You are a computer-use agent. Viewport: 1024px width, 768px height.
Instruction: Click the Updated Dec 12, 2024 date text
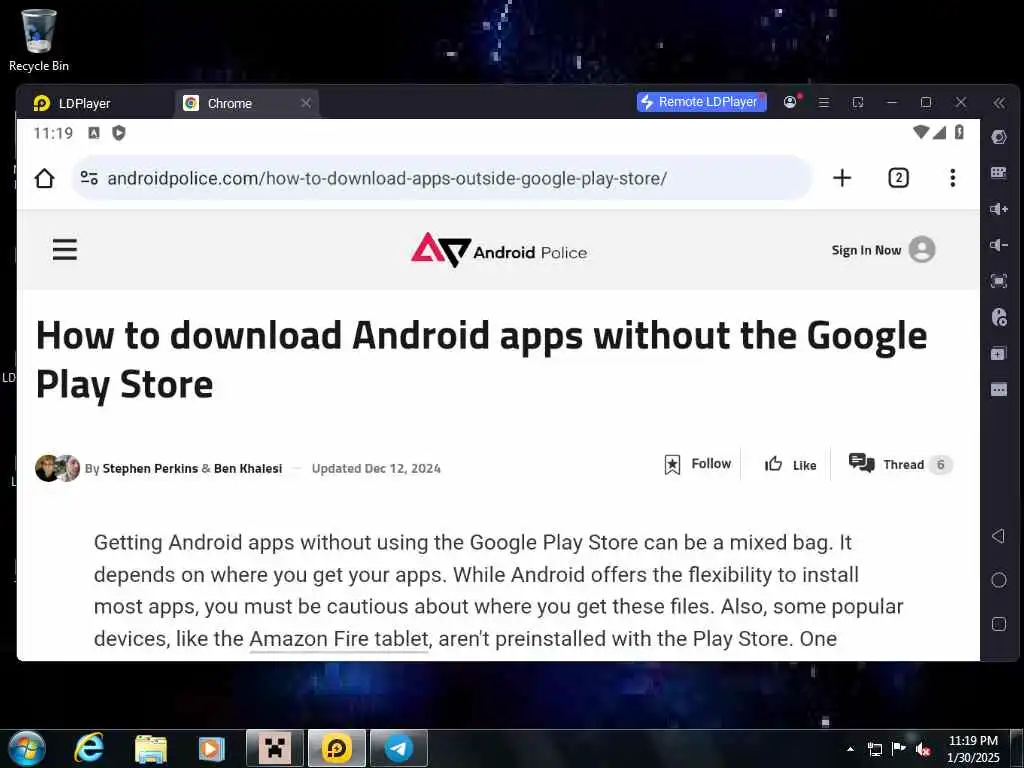[376, 468]
